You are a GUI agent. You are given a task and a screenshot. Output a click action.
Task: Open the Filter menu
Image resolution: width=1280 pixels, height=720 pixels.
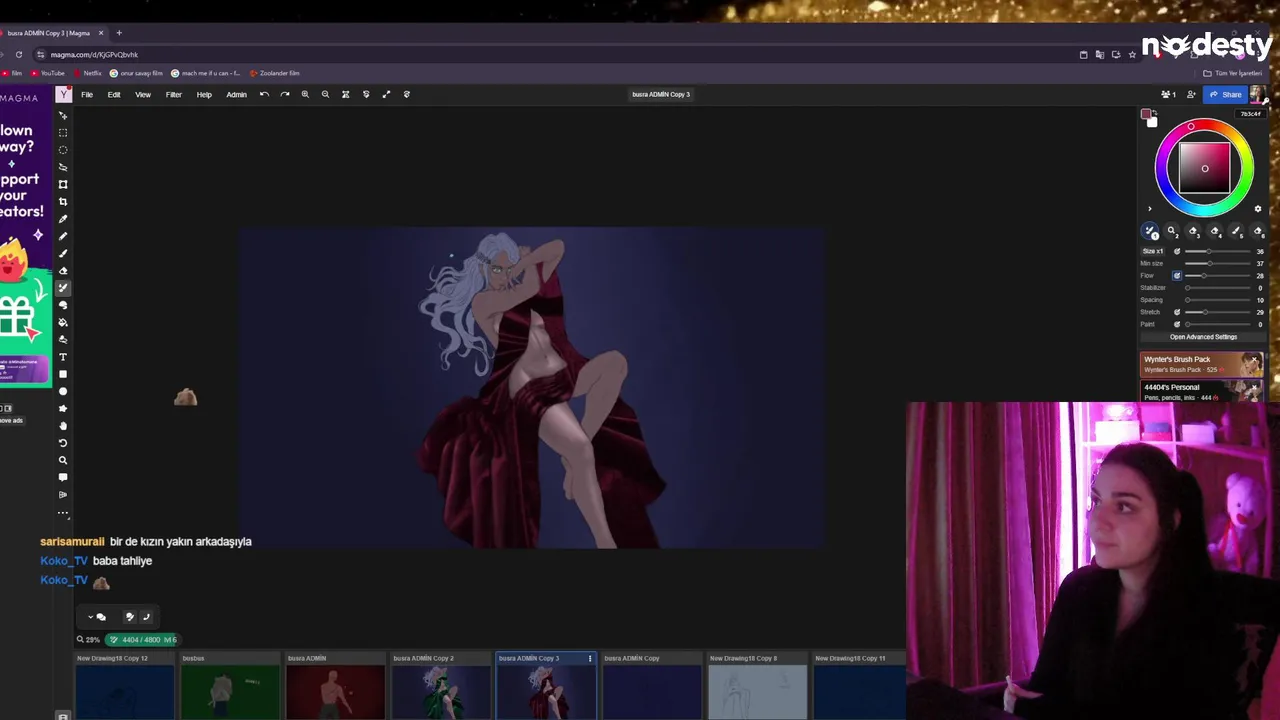[173, 94]
